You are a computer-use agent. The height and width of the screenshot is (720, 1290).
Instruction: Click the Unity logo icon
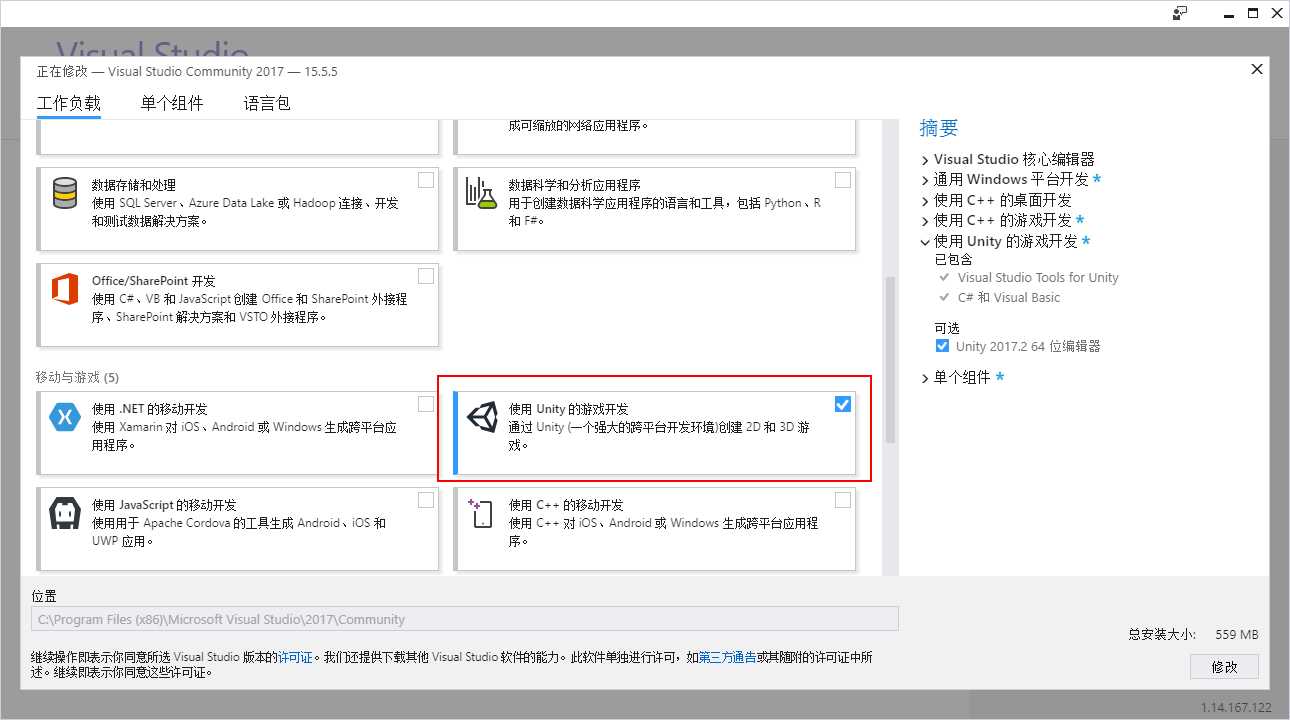point(481,417)
